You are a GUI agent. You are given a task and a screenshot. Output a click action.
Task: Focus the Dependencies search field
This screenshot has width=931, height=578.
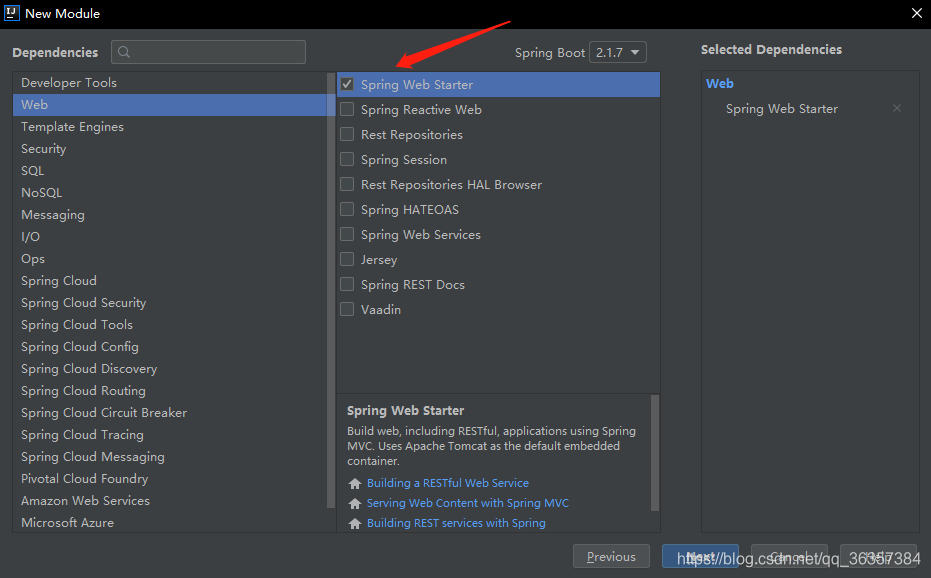208,52
